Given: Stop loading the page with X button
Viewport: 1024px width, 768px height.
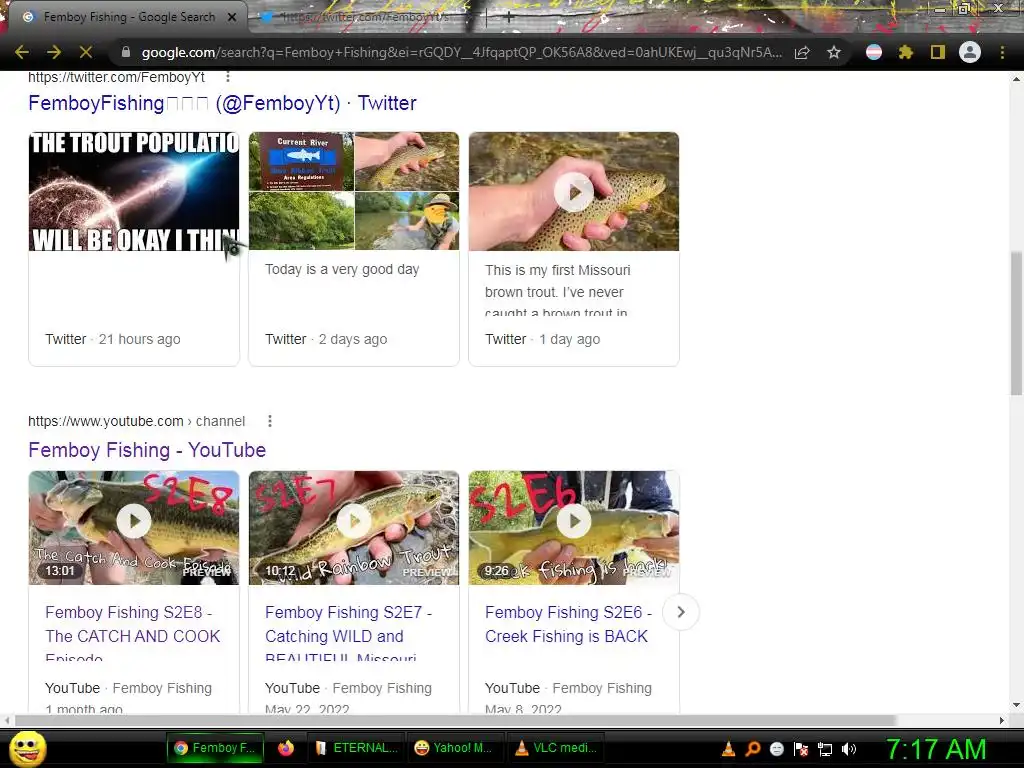Looking at the screenshot, I should tap(86, 52).
